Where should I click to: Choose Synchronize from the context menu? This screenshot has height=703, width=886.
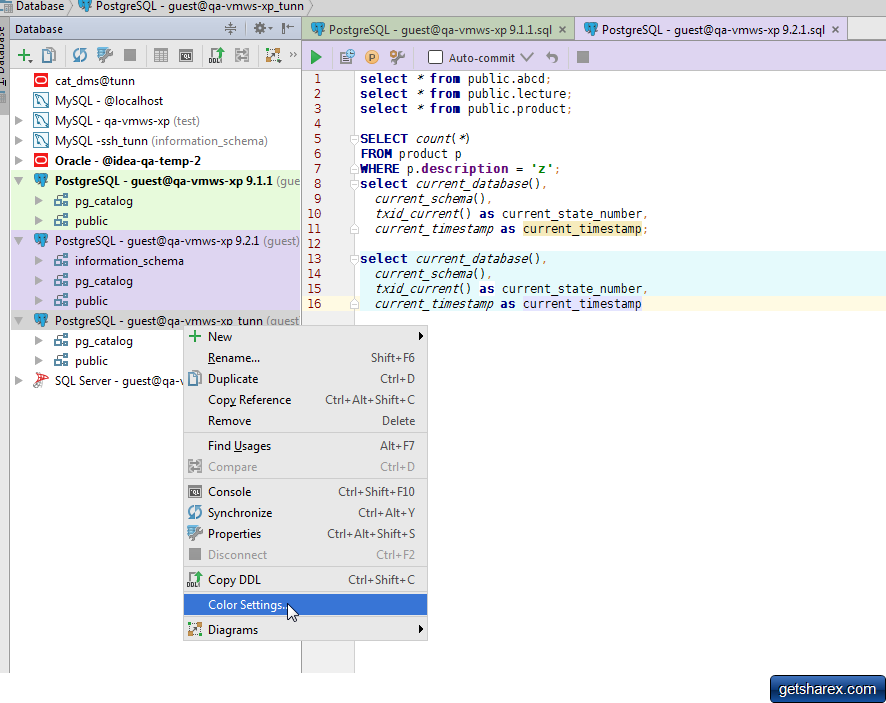click(x=305, y=513)
